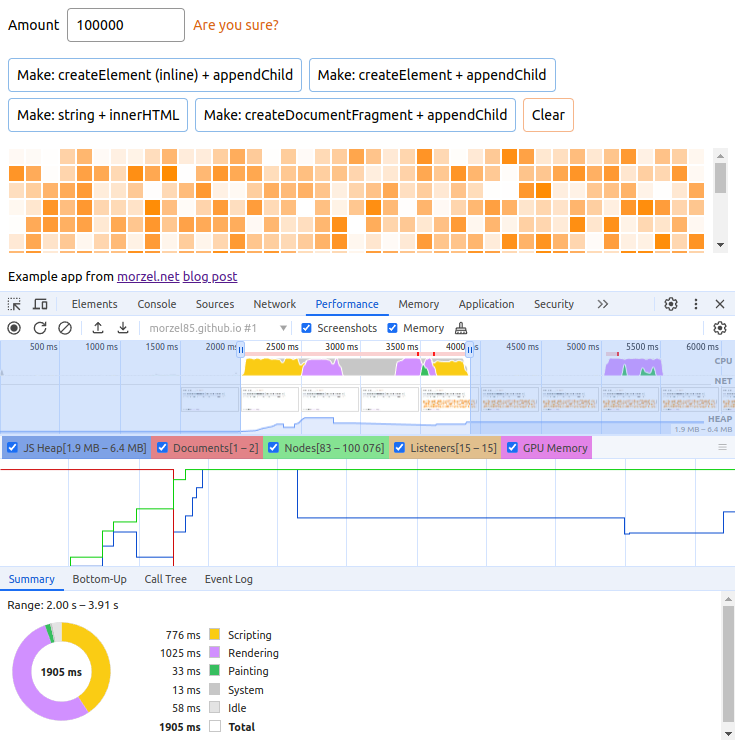Screen dimensions: 735x740
Task: Click the reload and profile icon
Action: [x=40, y=328]
